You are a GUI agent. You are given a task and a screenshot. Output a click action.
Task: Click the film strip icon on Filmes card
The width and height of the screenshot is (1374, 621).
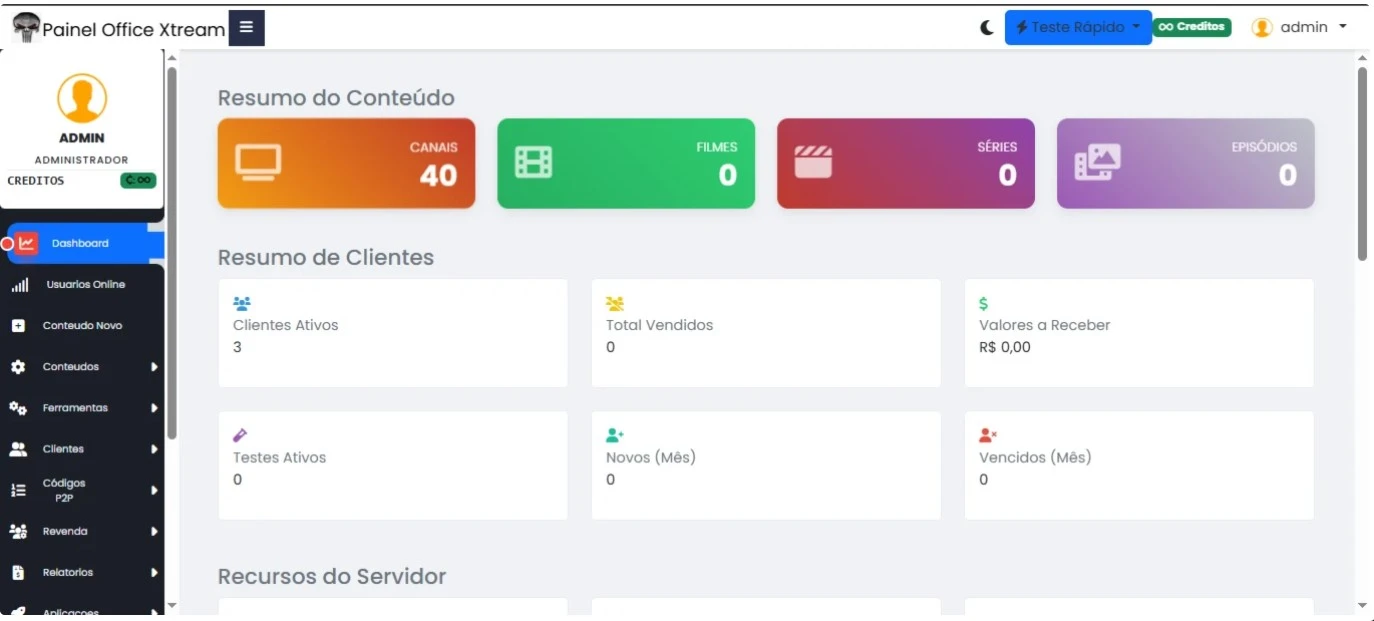point(533,162)
